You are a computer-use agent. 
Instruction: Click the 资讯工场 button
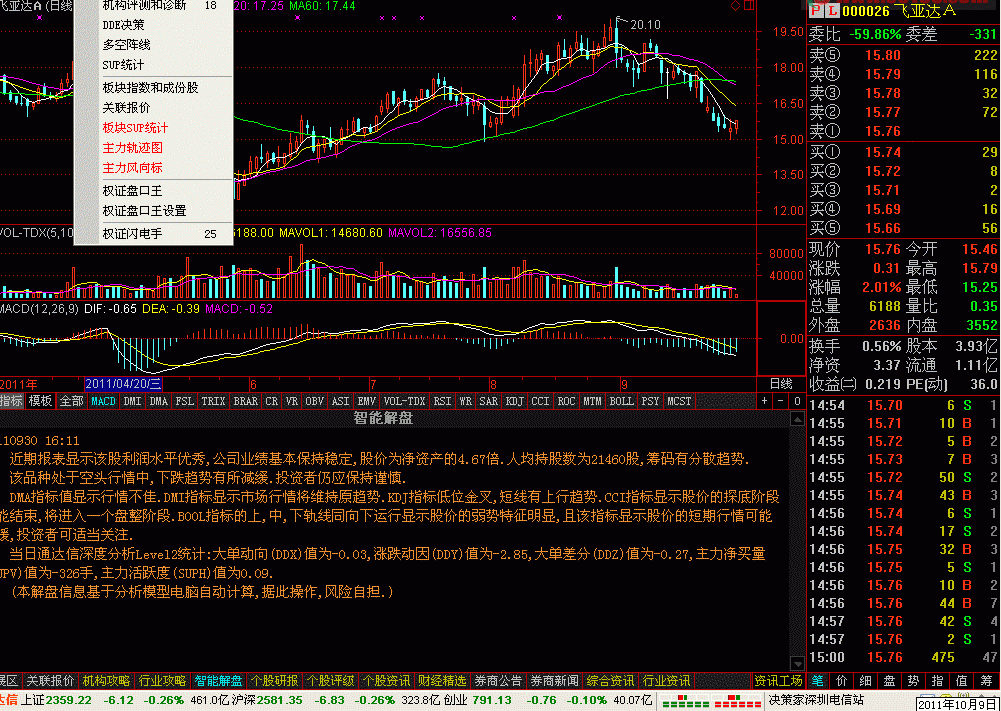[x=778, y=681]
